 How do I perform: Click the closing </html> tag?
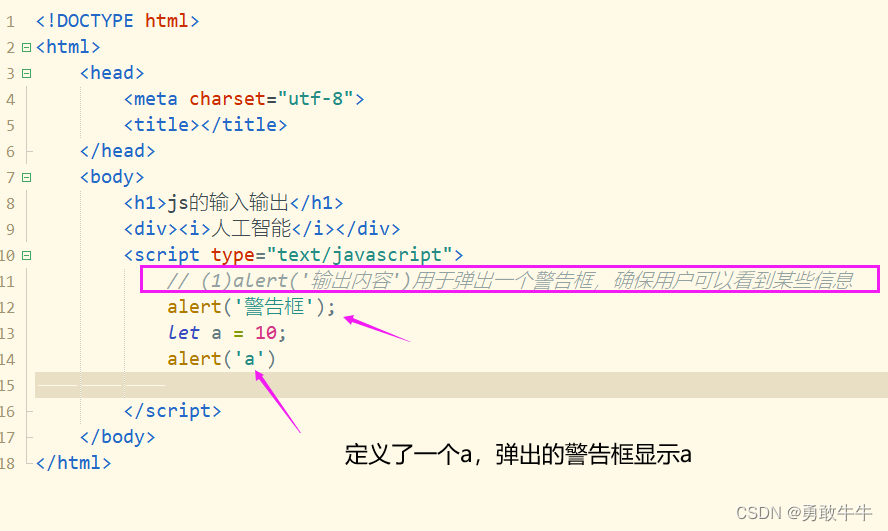[x=74, y=463]
